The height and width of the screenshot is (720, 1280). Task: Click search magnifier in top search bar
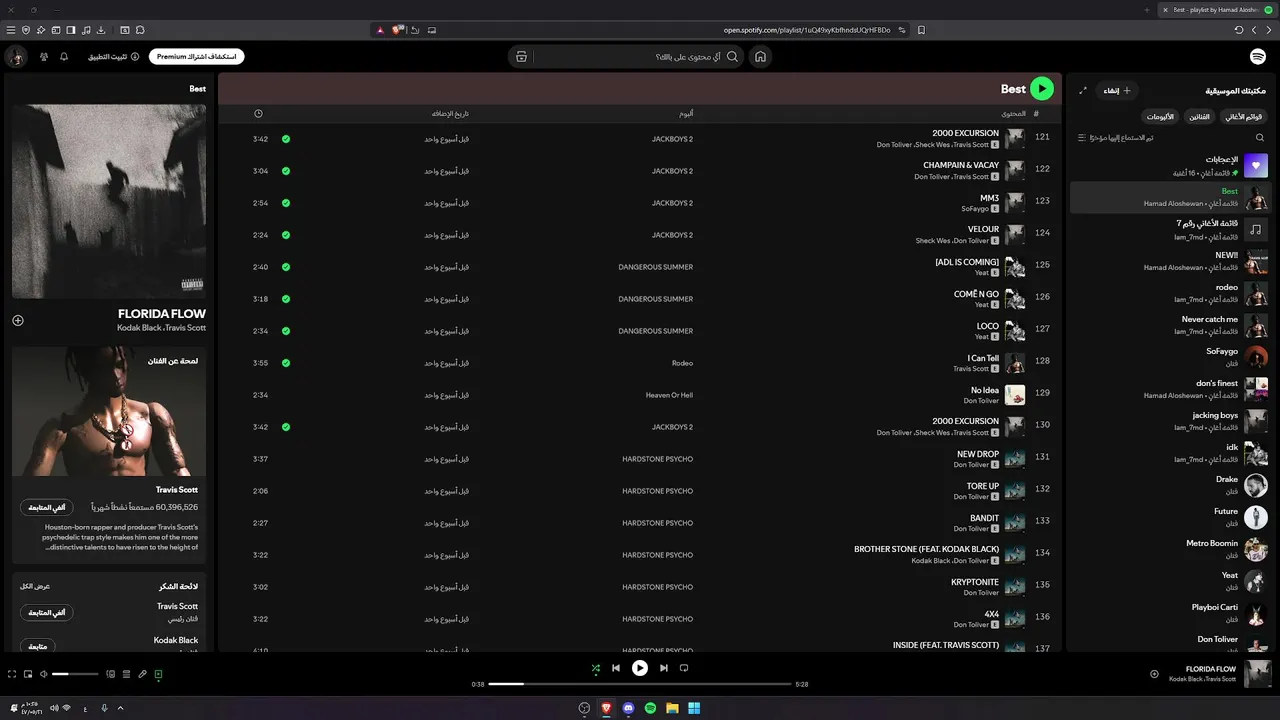(x=733, y=57)
